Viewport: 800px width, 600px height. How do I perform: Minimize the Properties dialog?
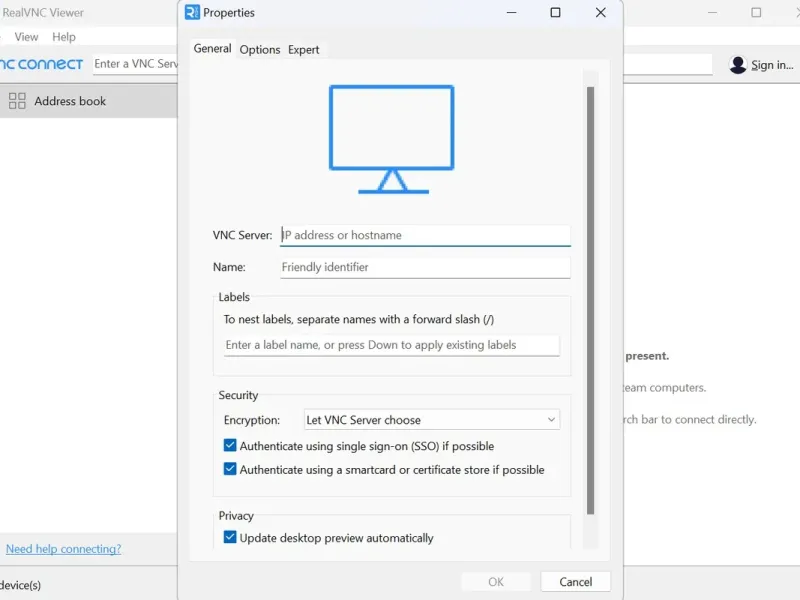[511, 12]
